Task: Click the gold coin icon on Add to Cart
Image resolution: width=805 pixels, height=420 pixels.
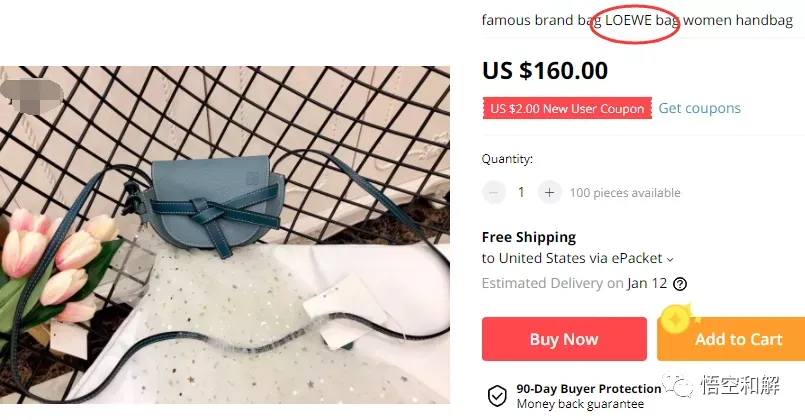Action: coord(676,319)
